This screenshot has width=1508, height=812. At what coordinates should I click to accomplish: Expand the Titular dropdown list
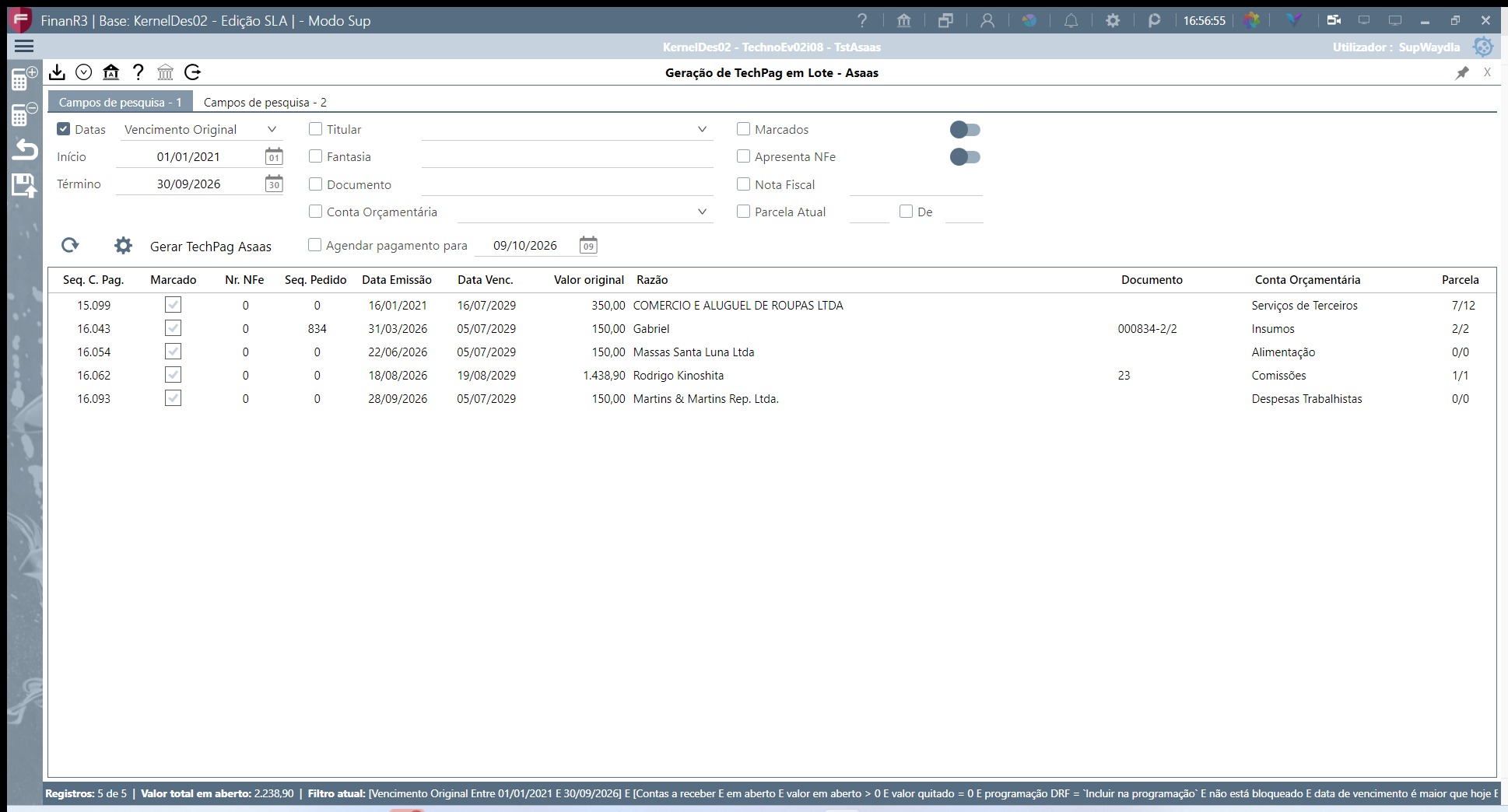[x=702, y=129]
